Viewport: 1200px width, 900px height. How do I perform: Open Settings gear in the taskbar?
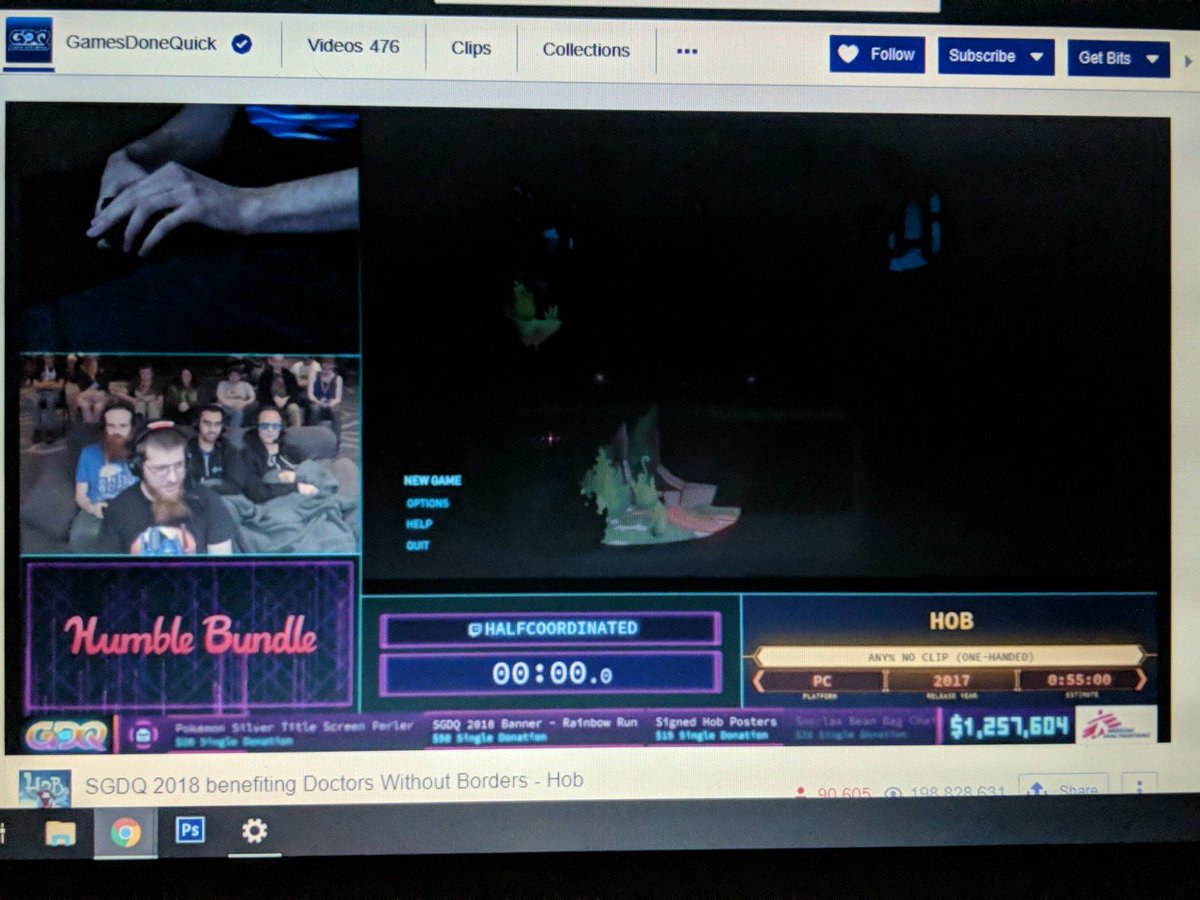(x=254, y=831)
